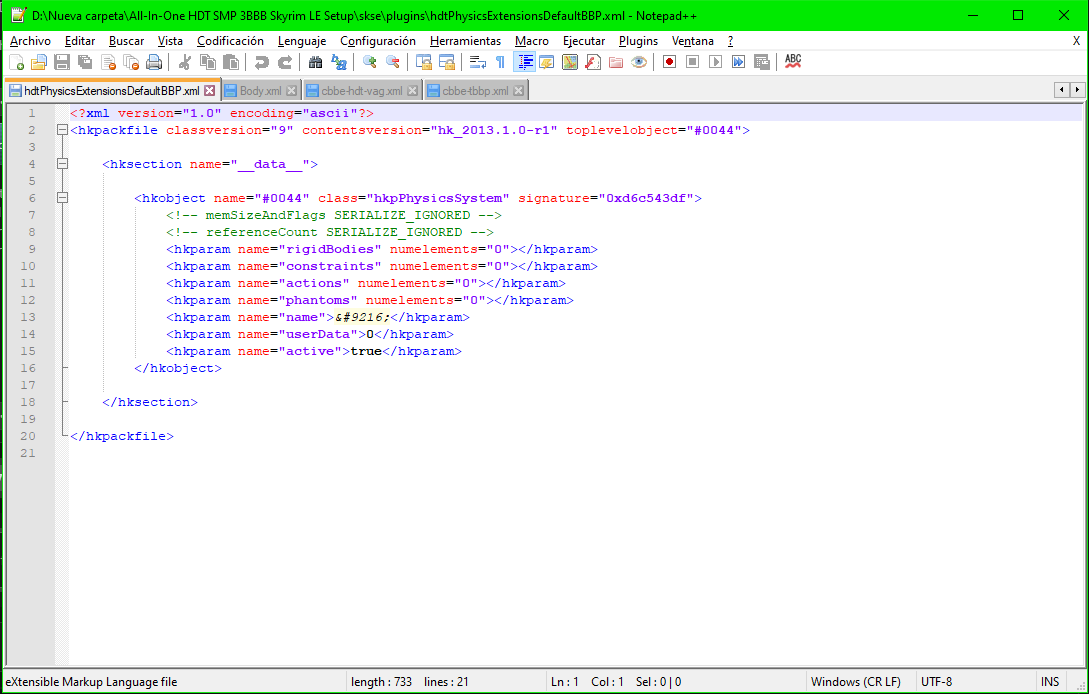Toggle word wrap toolbar icon
This screenshot has width=1089, height=694.
(x=478, y=63)
